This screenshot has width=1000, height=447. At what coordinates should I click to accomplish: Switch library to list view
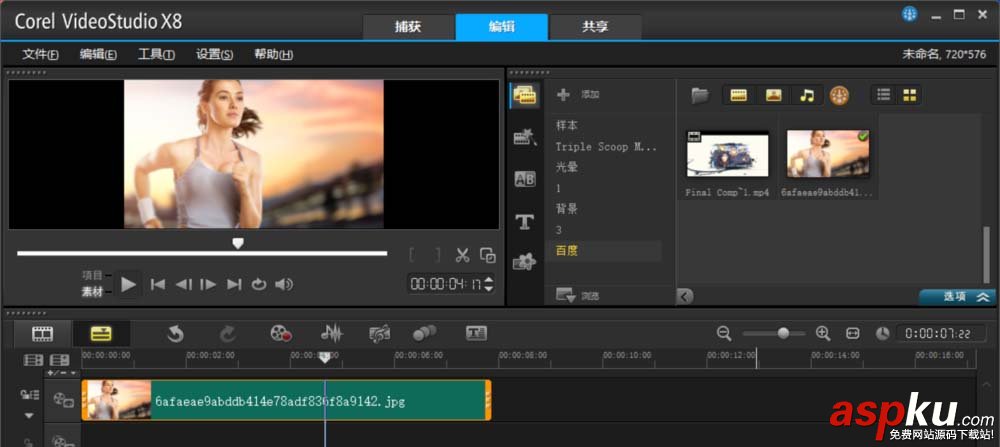point(883,96)
